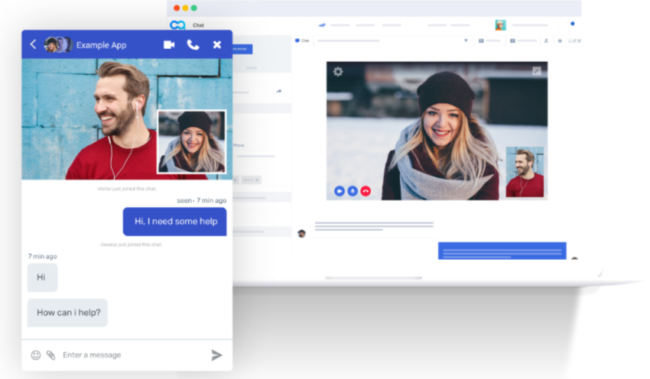
Task: Close the Example App chat widget
Action: pyautogui.click(x=217, y=44)
